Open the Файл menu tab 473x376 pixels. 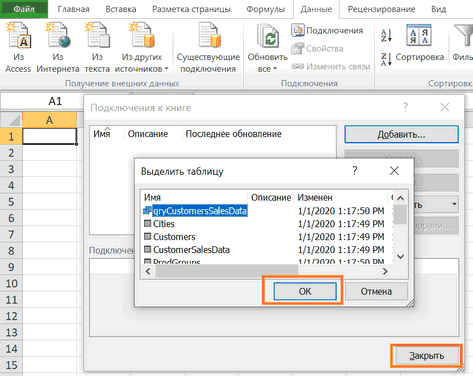24,9
